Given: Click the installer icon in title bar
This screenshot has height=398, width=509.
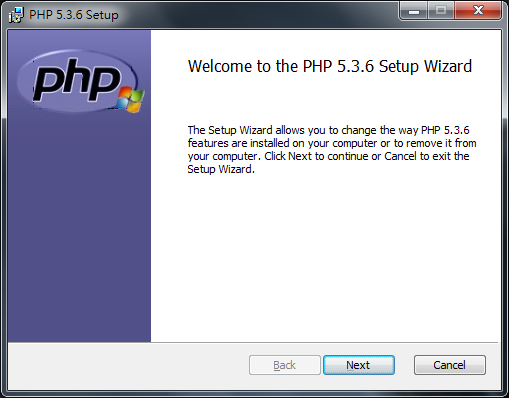Looking at the screenshot, I should (16, 15).
